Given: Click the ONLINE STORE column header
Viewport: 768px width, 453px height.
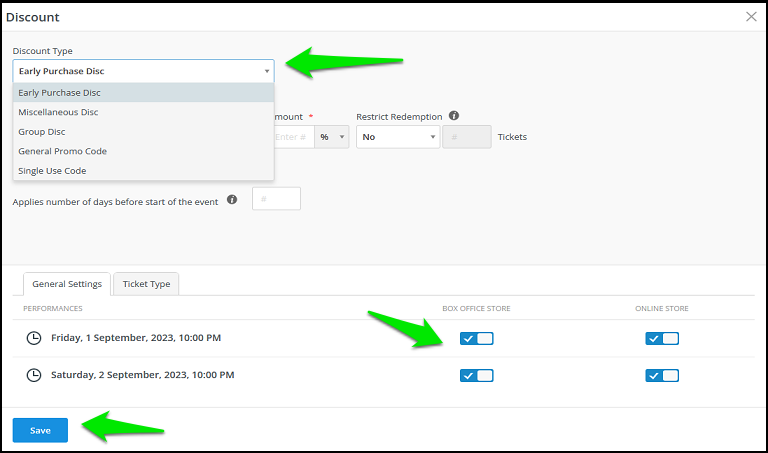Looking at the screenshot, I should (x=662, y=309).
